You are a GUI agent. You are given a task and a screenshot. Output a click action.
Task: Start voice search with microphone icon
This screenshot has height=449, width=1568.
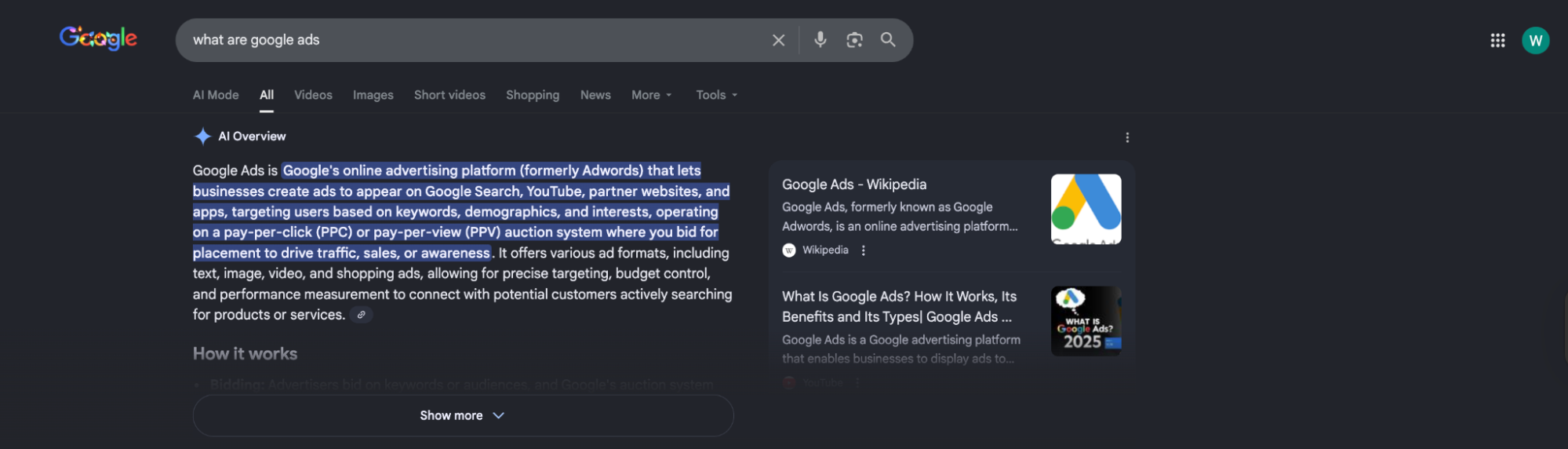(x=820, y=39)
